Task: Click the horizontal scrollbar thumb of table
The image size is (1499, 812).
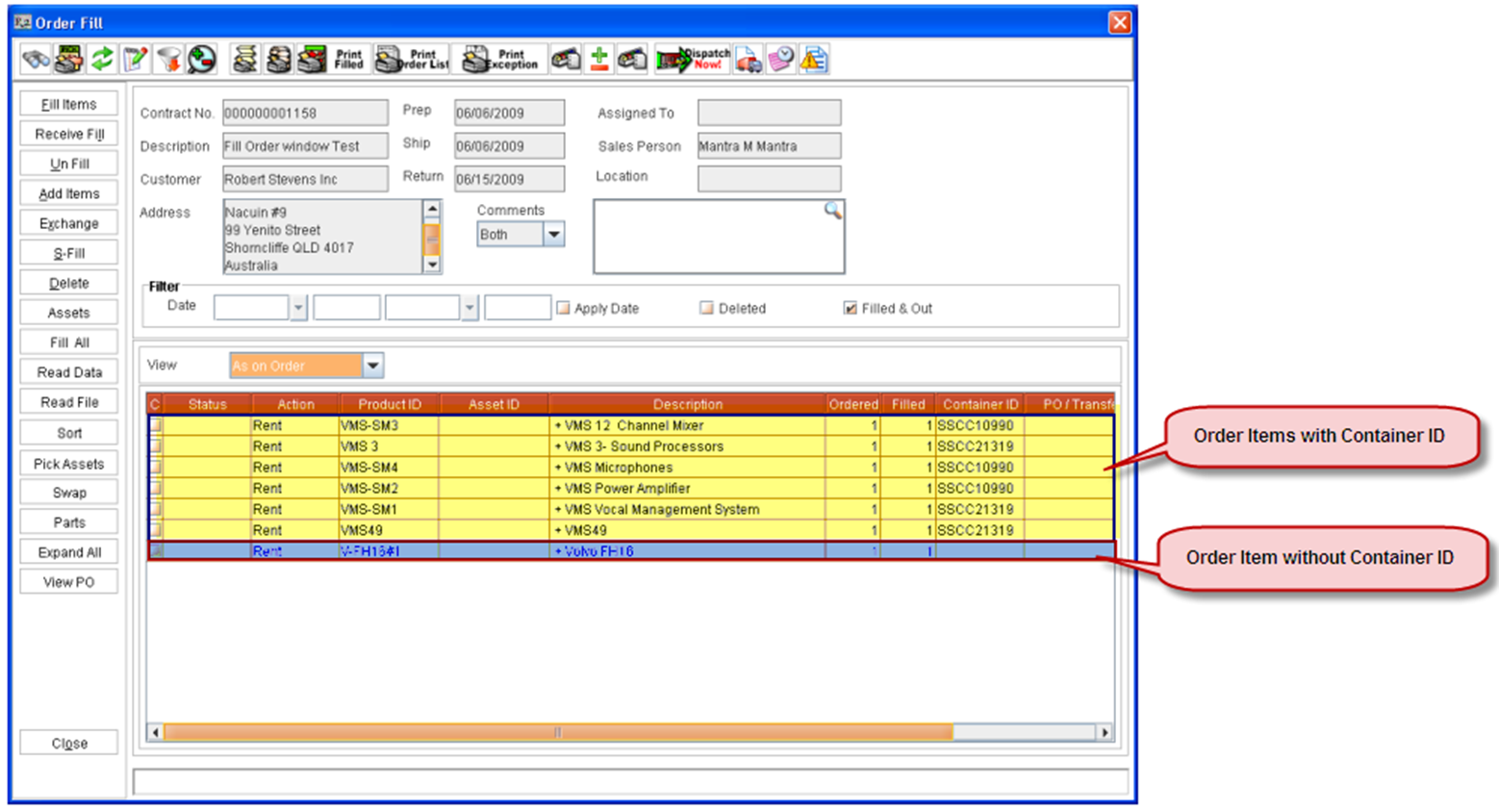Action: 558,732
